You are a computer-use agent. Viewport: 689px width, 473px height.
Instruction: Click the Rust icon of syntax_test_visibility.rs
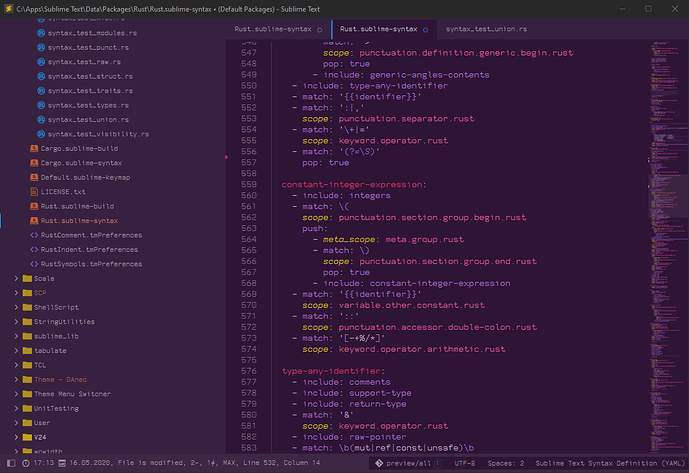point(41,134)
